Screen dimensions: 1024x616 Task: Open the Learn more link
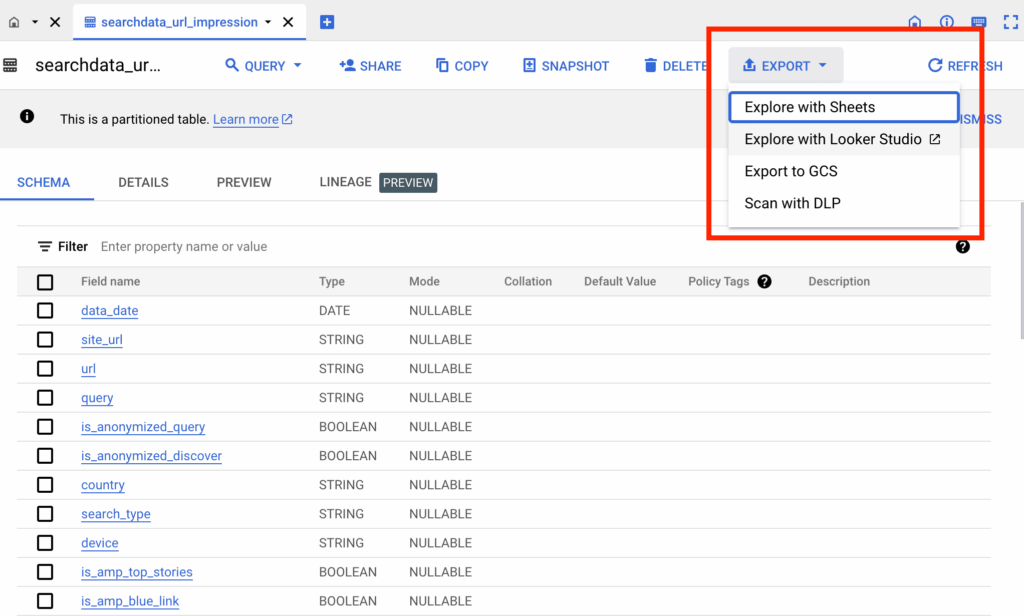[x=253, y=120]
